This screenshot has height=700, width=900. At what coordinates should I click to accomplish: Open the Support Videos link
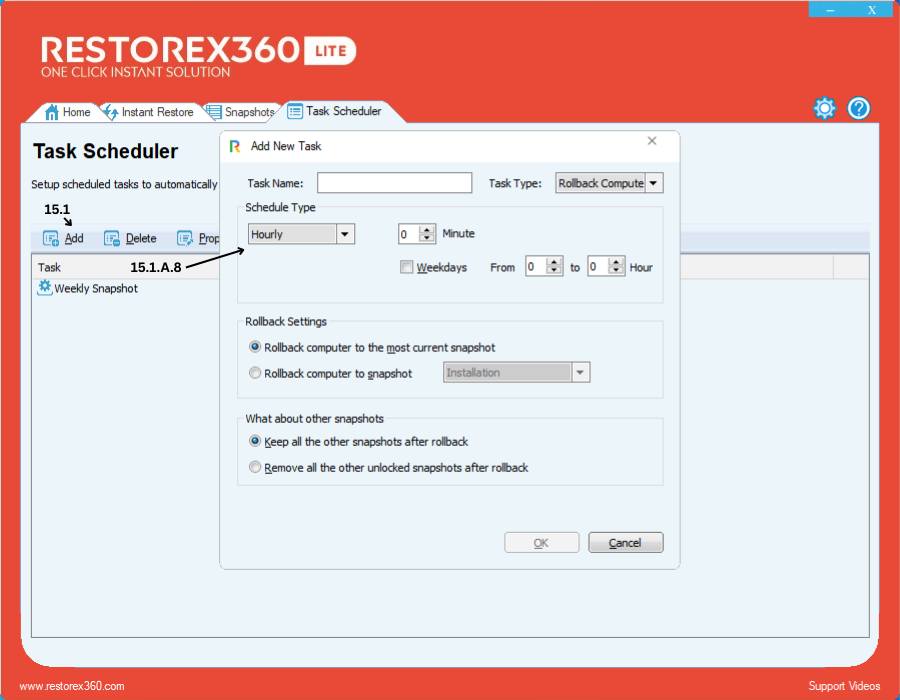pos(844,686)
